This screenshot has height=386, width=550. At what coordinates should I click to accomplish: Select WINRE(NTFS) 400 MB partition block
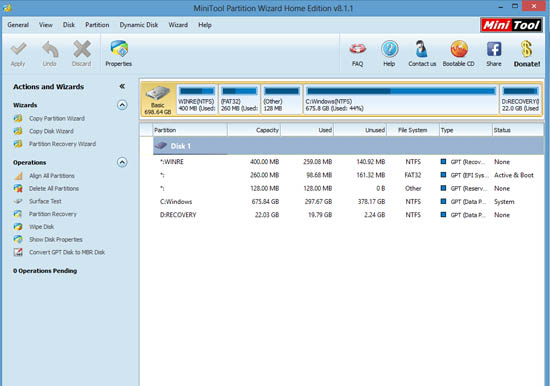click(196, 100)
